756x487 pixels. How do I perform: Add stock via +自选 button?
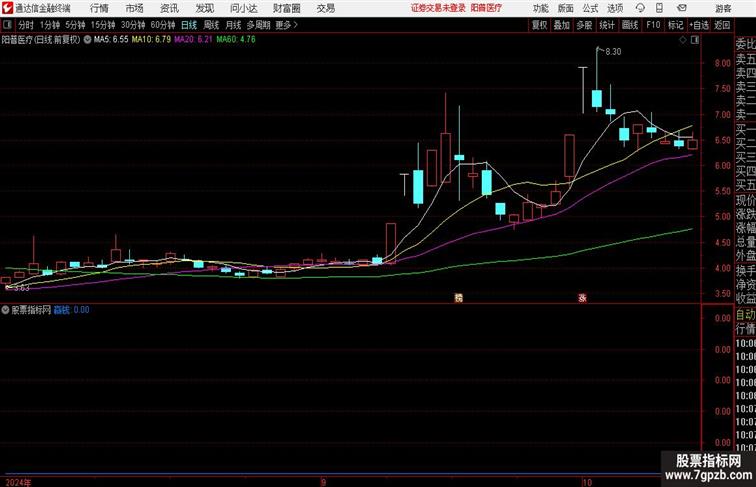click(x=699, y=25)
